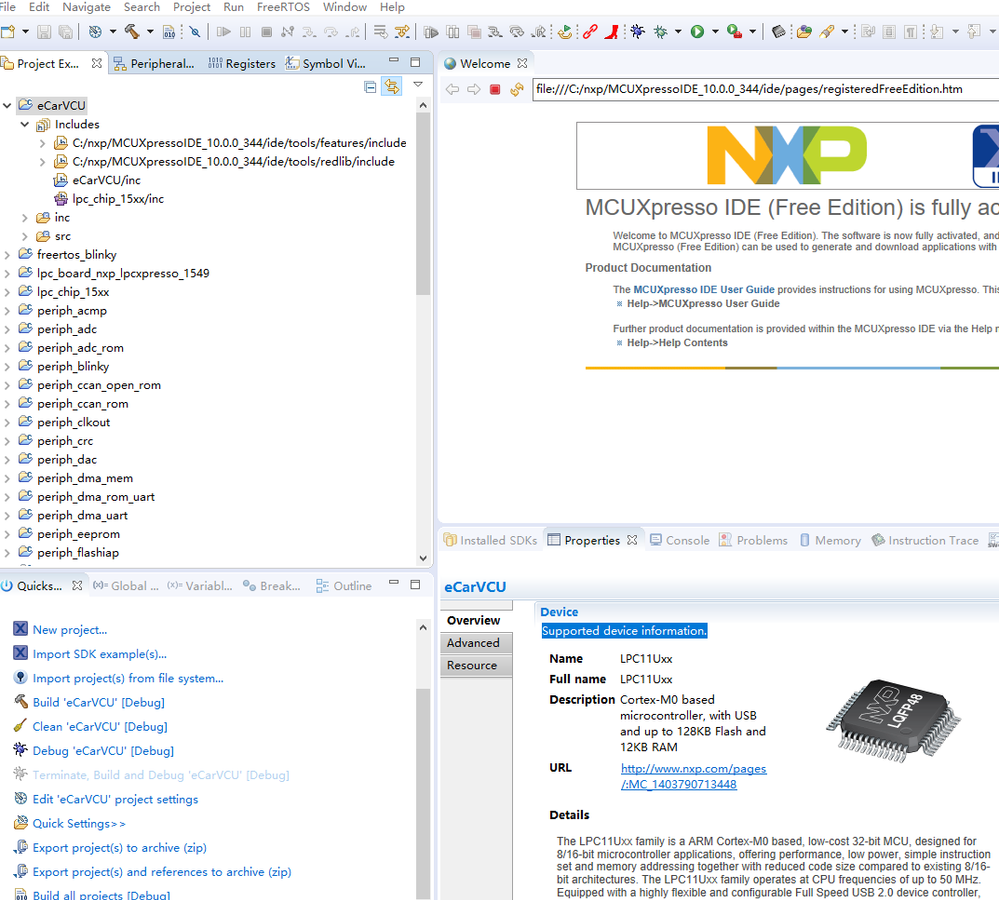The image size is (999, 900).
Task: Click Build 'eCarVCU' [Debug] link
Action: 99,703
